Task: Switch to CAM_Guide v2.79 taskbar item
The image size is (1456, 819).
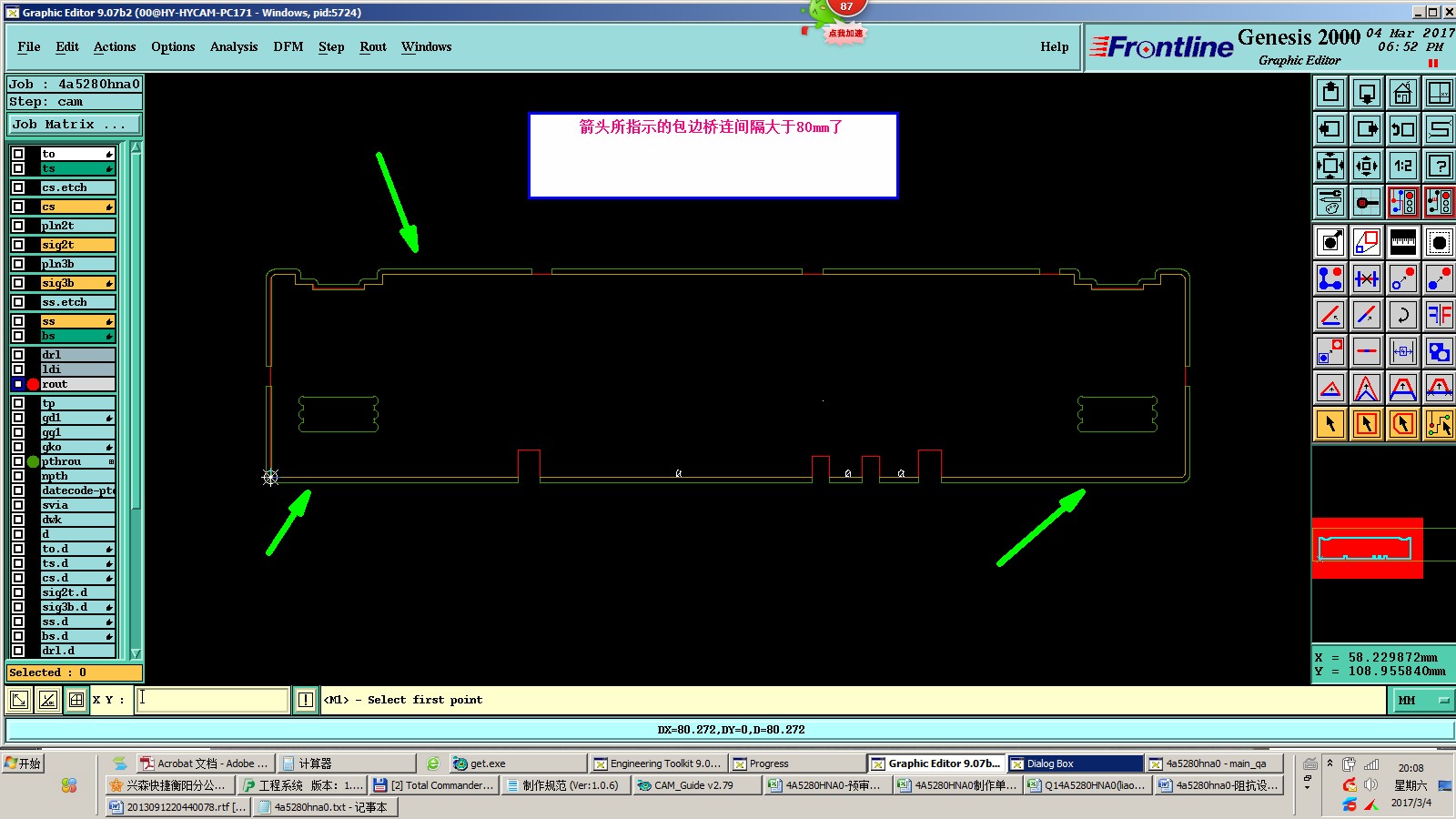Action: point(696,785)
